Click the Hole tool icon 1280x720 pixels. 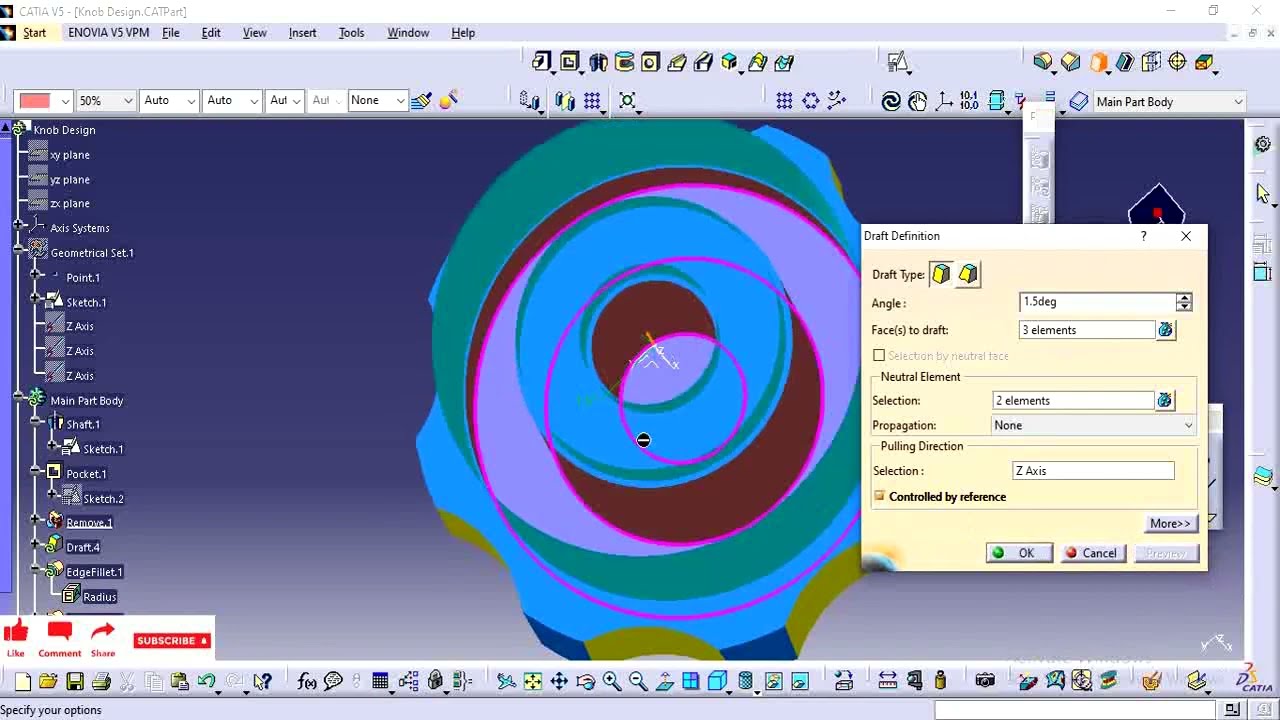tap(650, 63)
